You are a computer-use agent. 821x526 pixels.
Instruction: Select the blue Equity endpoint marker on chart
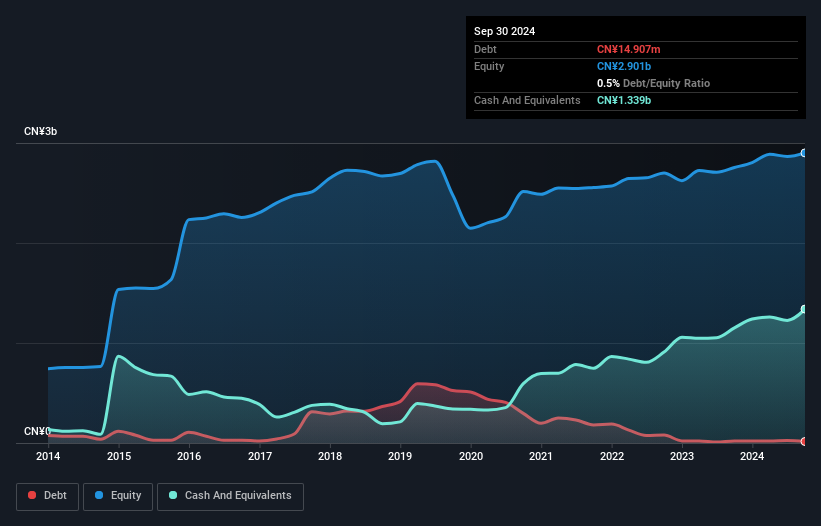(x=804, y=153)
